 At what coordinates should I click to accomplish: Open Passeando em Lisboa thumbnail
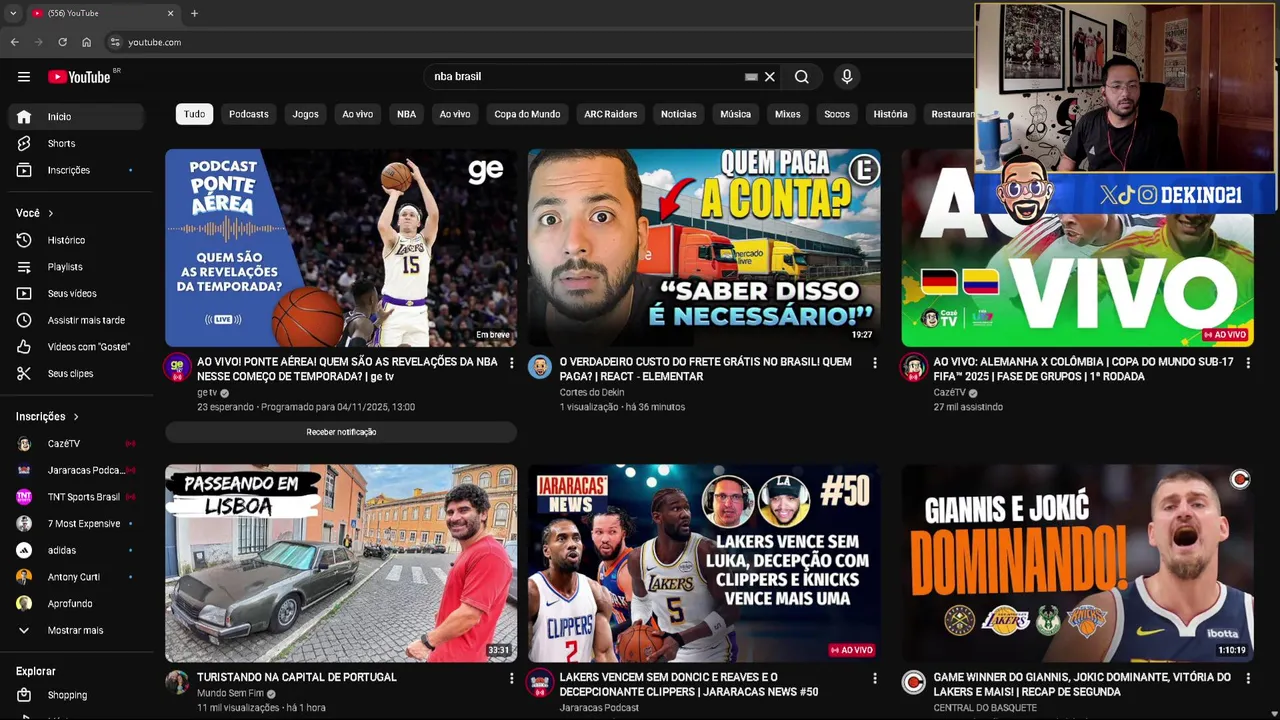point(341,563)
